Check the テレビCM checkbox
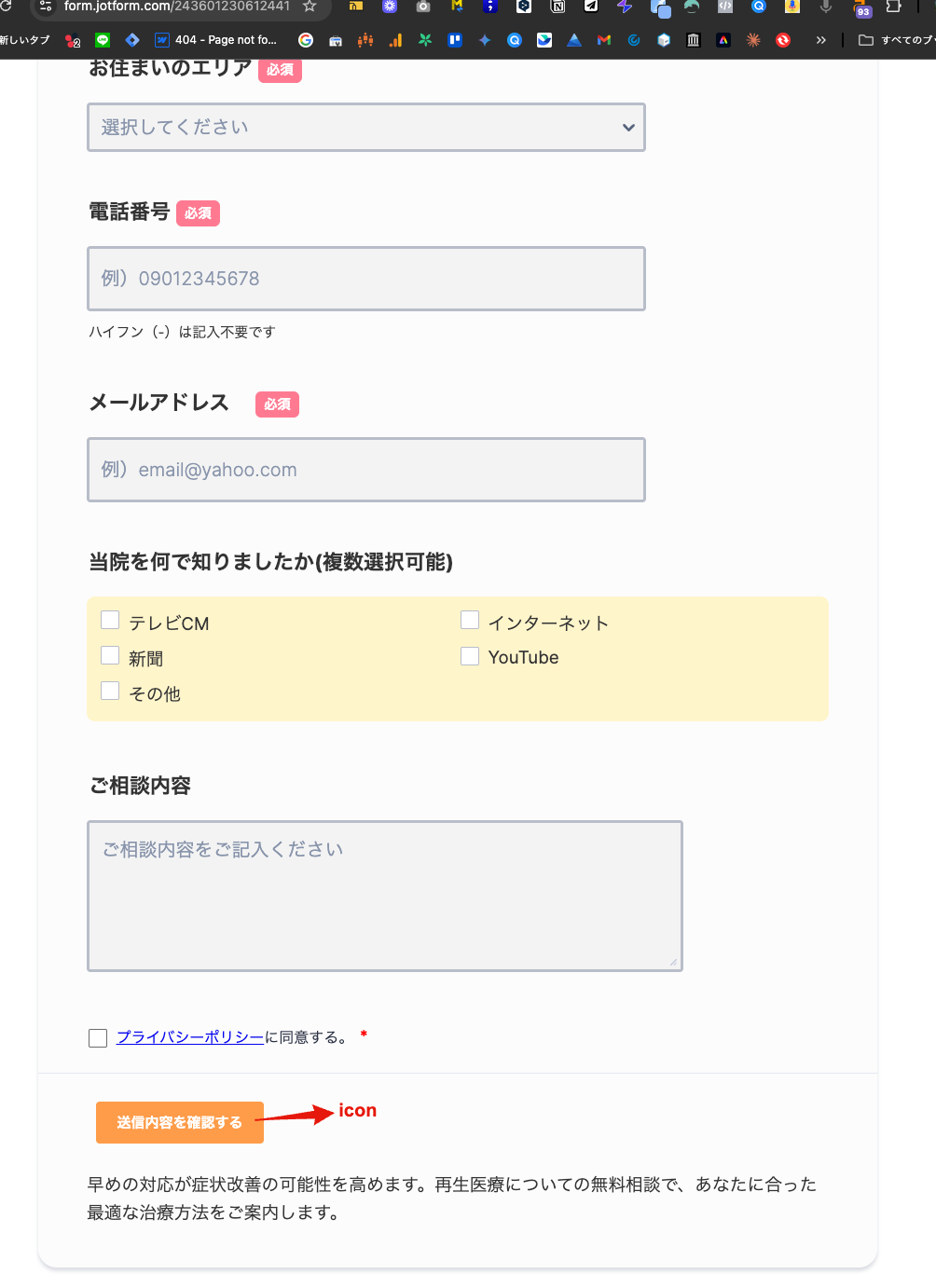Viewport: 936px width, 1288px height. (110, 621)
